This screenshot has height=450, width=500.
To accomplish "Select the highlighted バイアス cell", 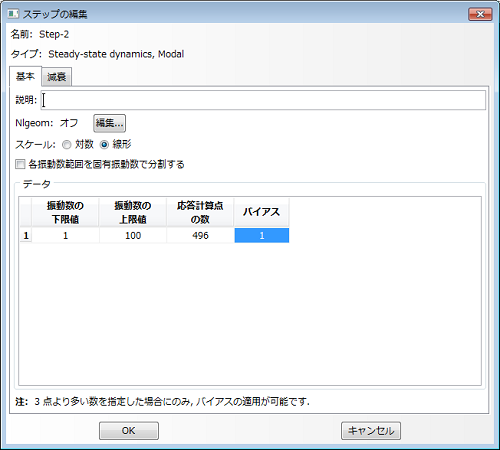I will (262, 236).
